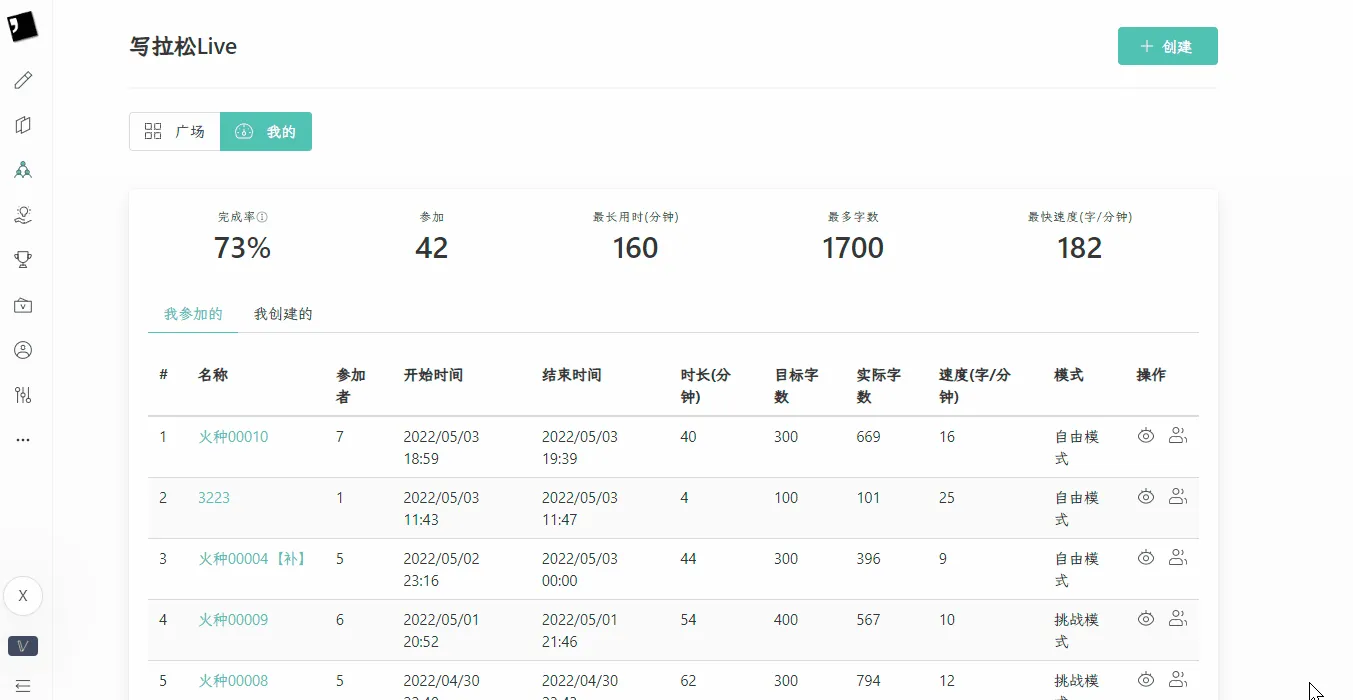Open the sliders settings icon in sidebar

(x=23, y=395)
